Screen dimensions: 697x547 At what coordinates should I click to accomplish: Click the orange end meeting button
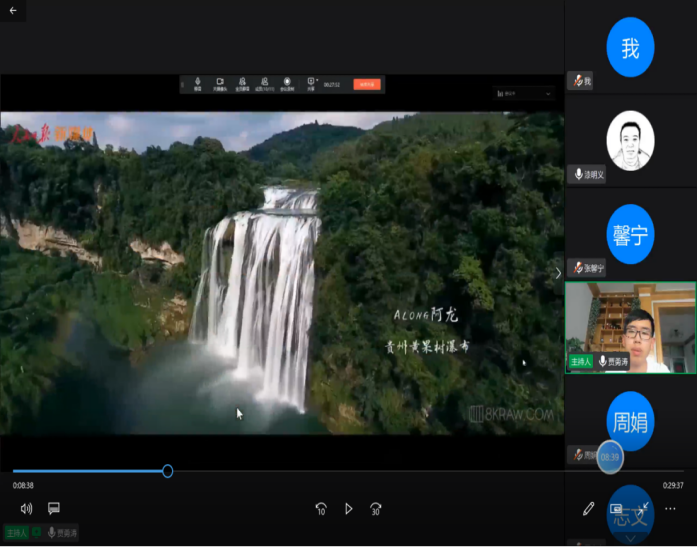click(366, 84)
